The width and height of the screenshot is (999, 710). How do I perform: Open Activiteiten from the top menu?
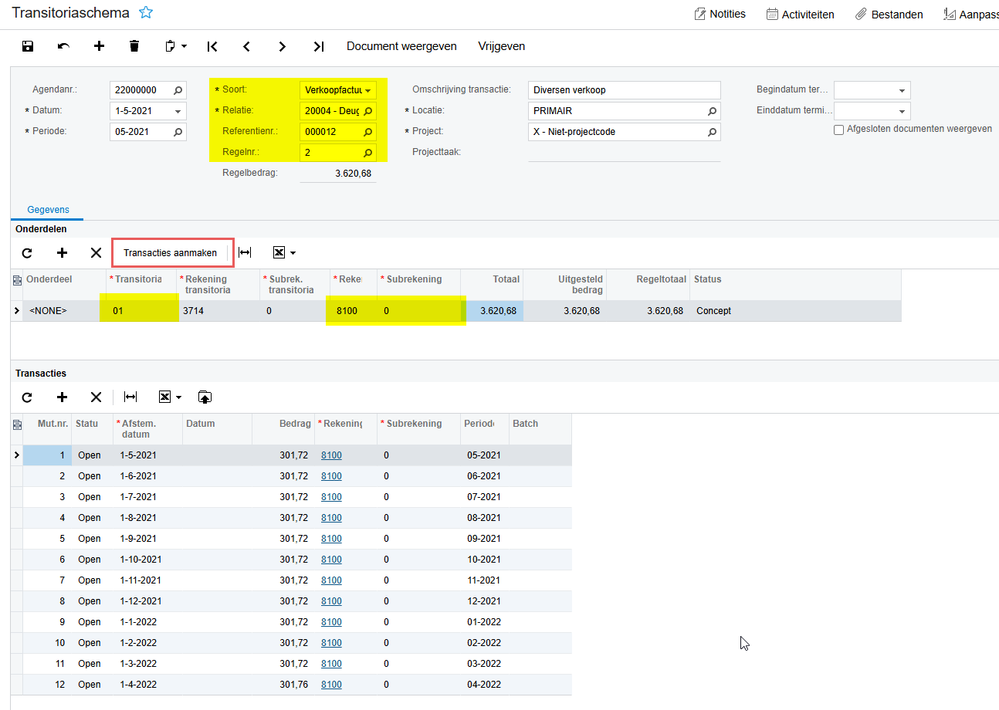click(x=800, y=14)
